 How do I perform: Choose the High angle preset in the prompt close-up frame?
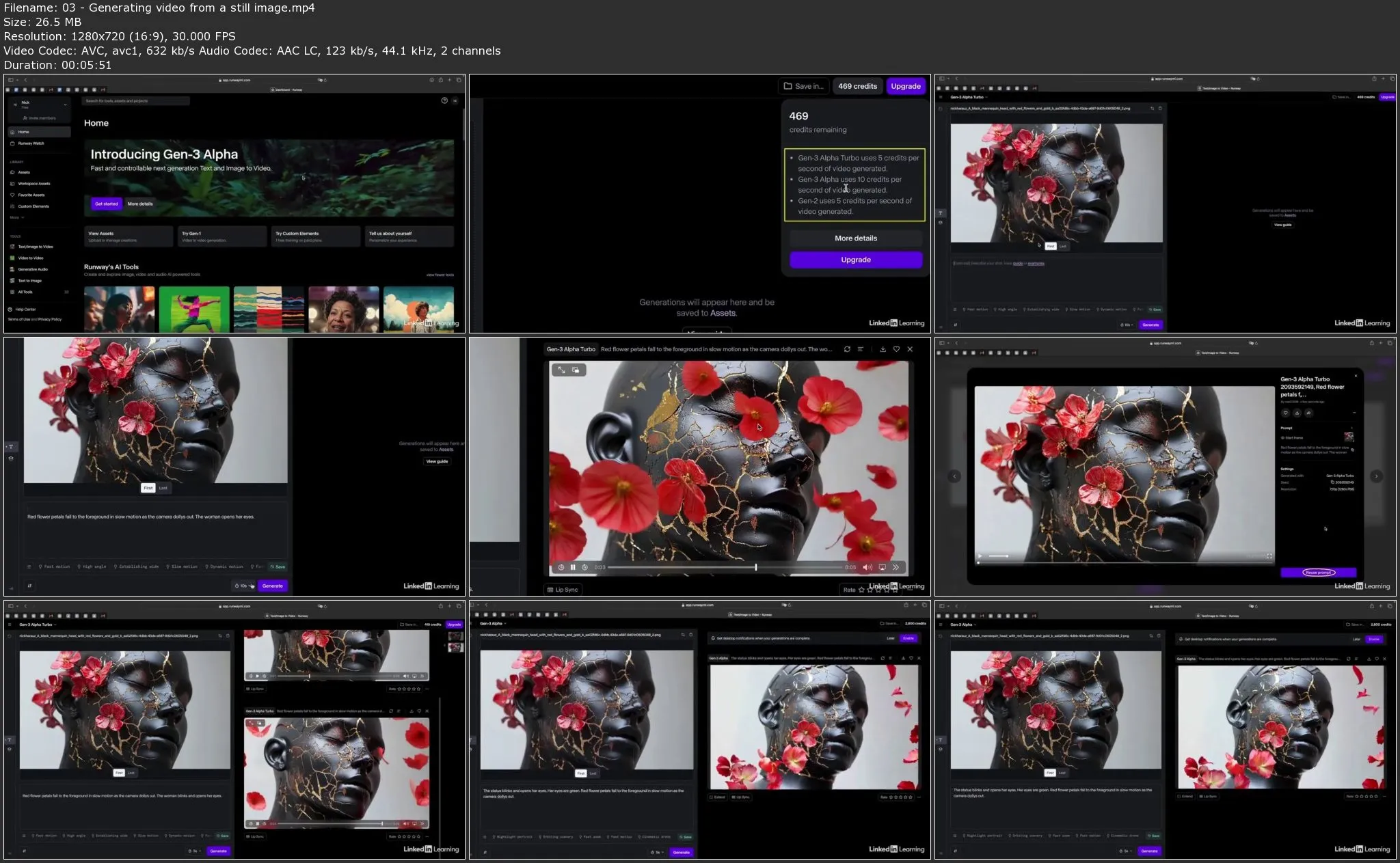tap(92, 566)
